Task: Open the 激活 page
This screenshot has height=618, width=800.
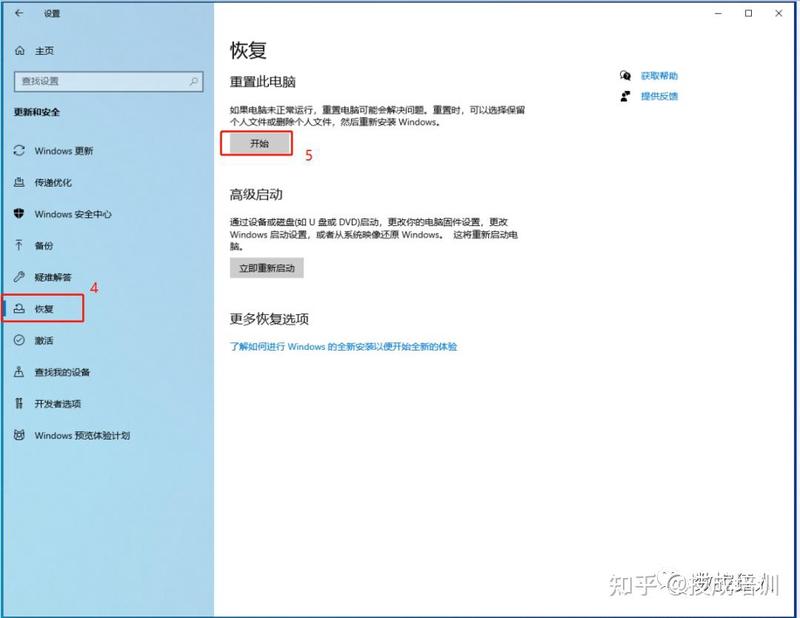Action: coord(44,340)
